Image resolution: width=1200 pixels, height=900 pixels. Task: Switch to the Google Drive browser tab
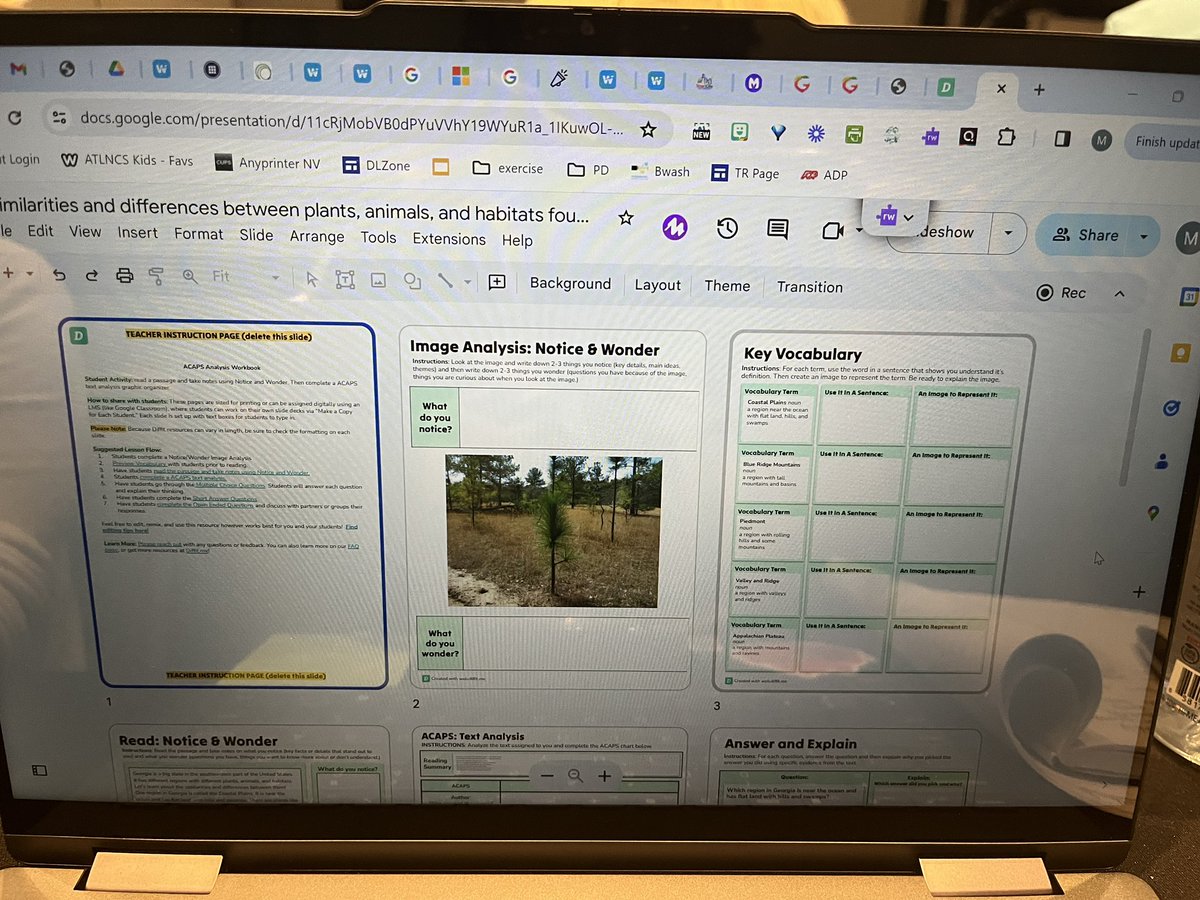coord(117,69)
